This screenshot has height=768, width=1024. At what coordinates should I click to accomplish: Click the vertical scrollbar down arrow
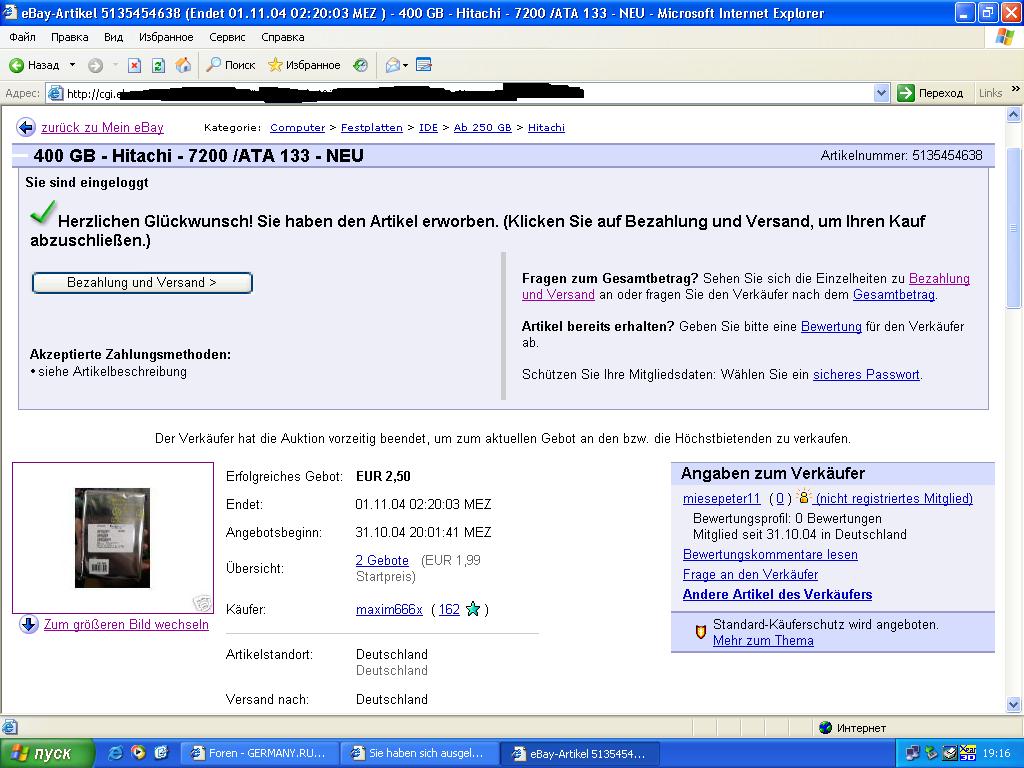click(x=1014, y=704)
